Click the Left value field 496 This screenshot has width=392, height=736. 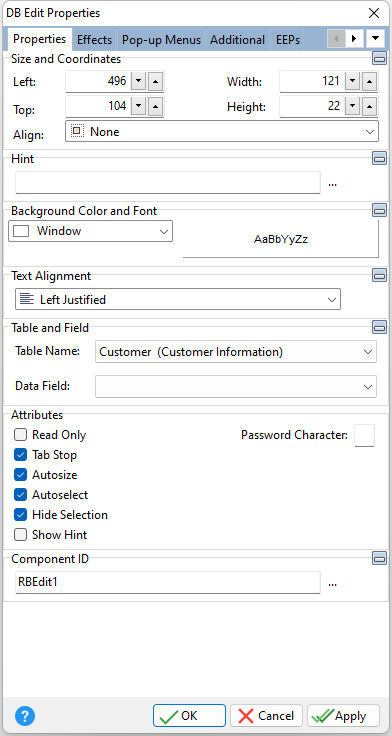98,82
